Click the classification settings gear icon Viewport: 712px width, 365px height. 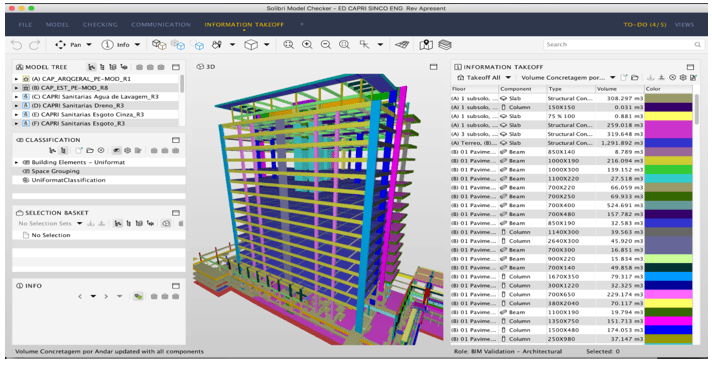[x=128, y=151]
